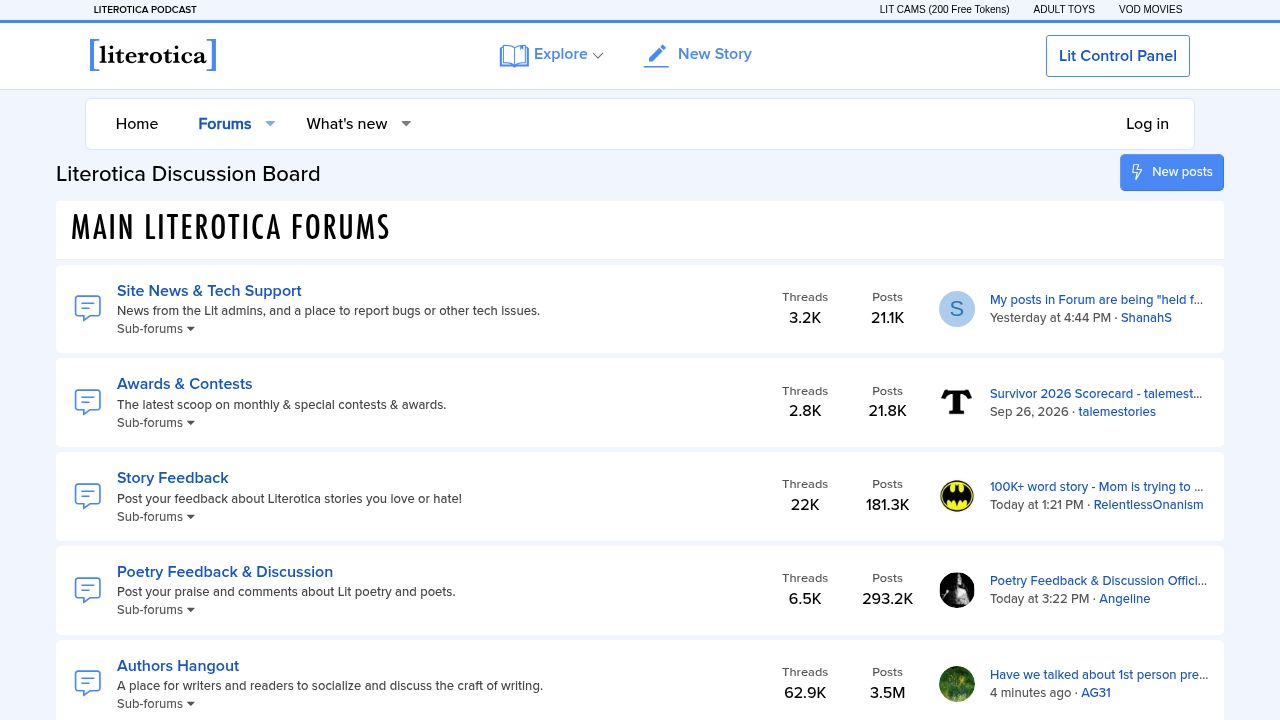Open talemestories user profile link
Screen dimensions: 1280x720
point(1117,412)
